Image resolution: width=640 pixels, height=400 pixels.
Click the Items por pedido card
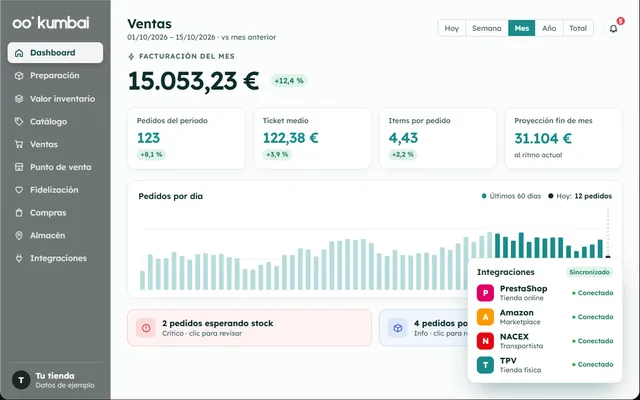438,138
